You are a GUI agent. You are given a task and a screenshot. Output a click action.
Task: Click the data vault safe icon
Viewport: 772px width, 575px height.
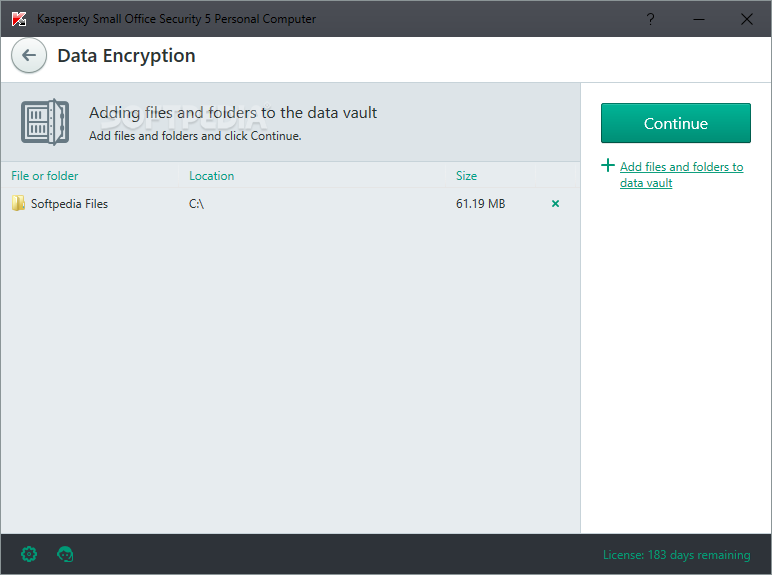[x=45, y=122]
